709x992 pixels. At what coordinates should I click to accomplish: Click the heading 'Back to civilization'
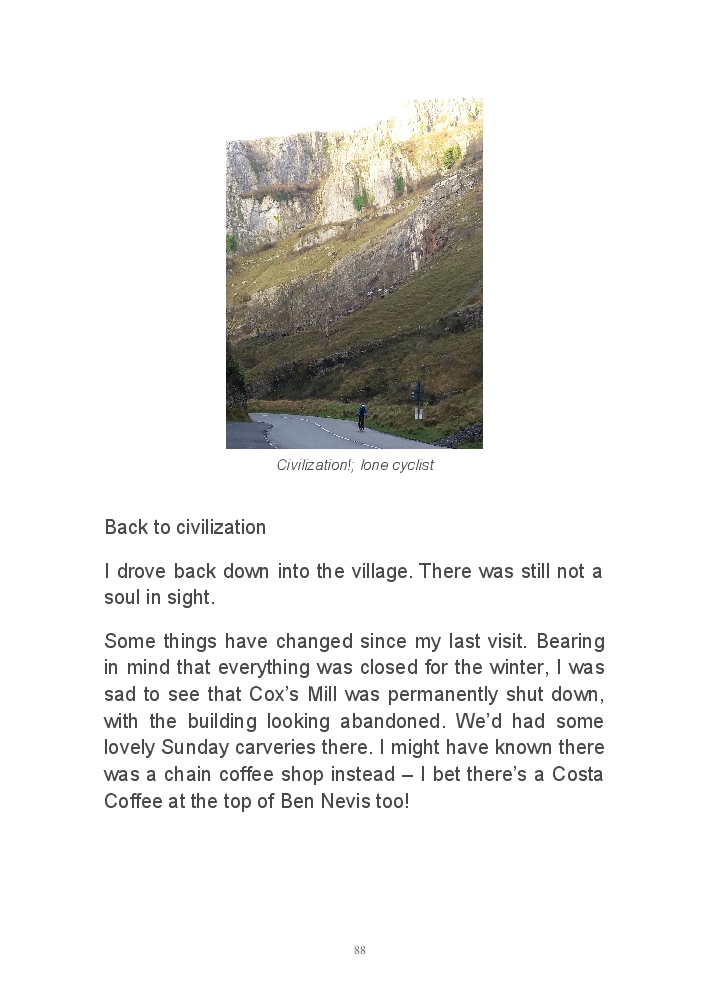point(185,527)
